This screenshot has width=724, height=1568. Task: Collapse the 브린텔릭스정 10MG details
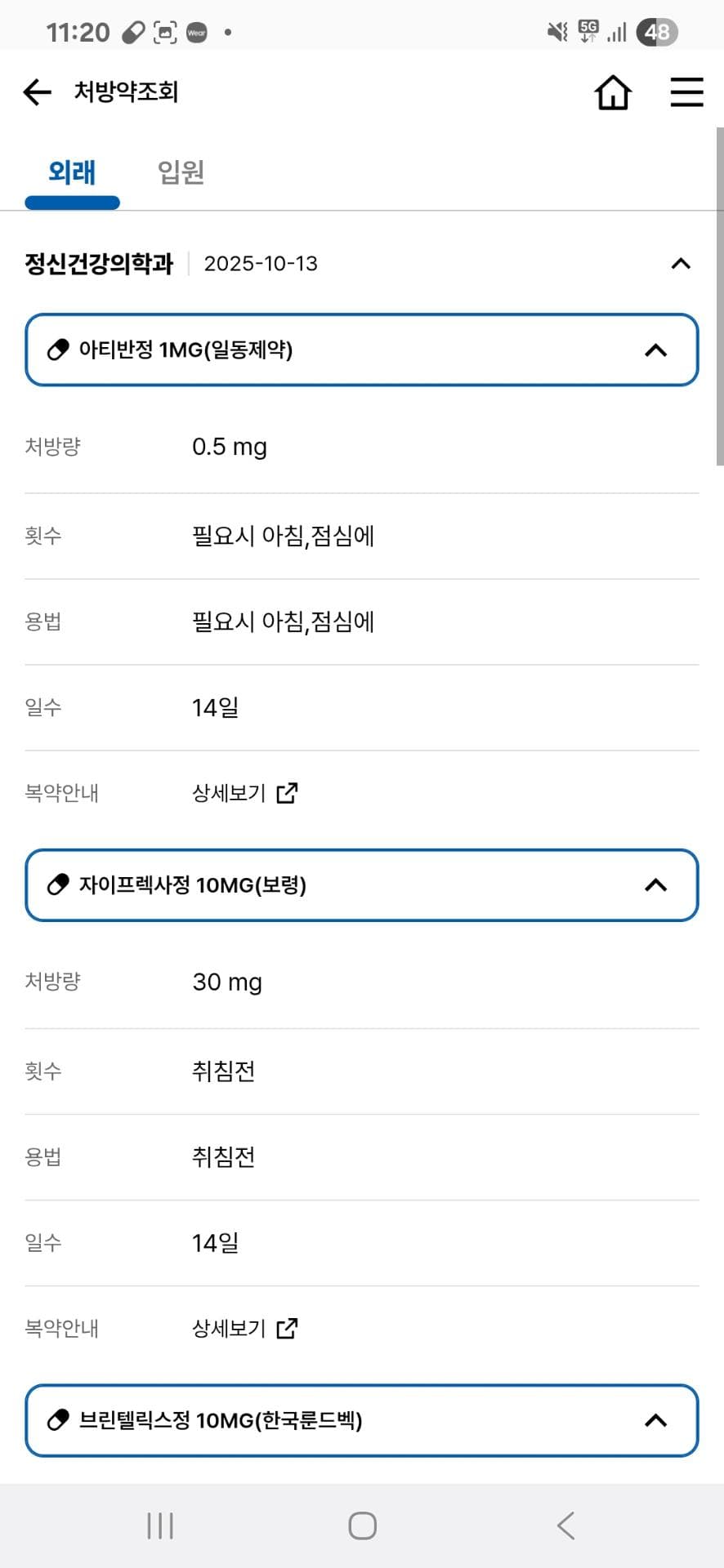pyautogui.click(x=655, y=1420)
